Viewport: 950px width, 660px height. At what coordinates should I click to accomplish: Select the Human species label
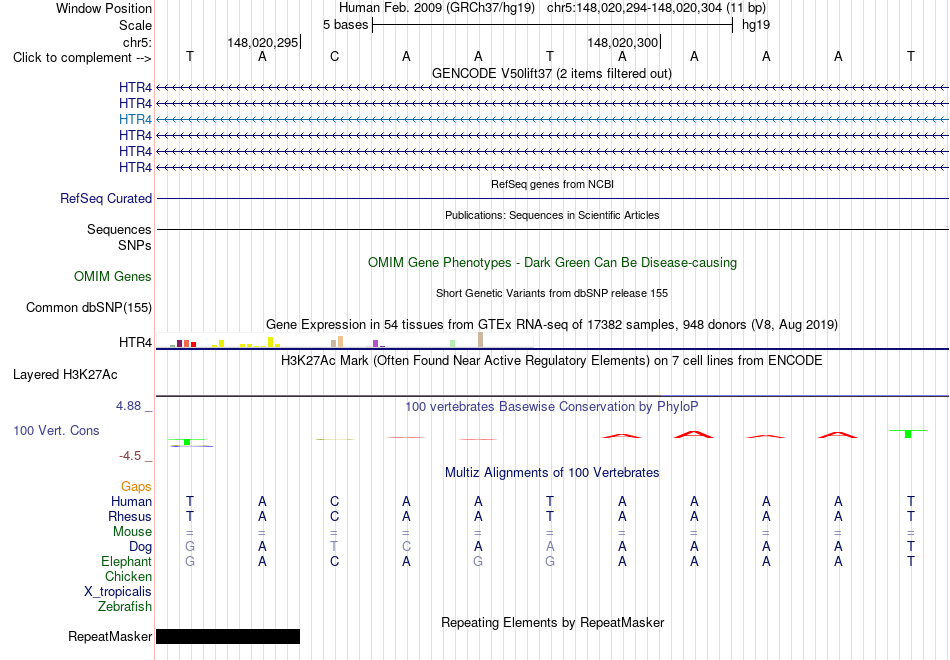131,501
